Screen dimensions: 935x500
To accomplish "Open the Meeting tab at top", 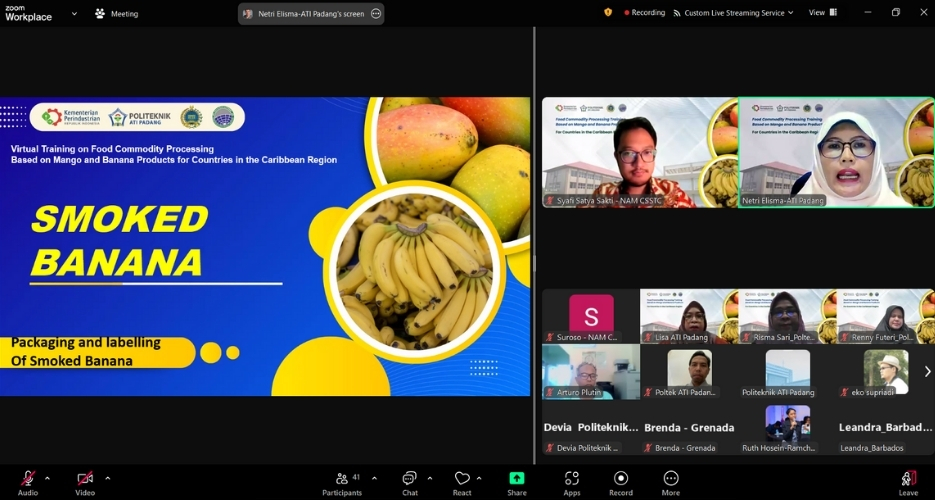I will (x=117, y=14).
